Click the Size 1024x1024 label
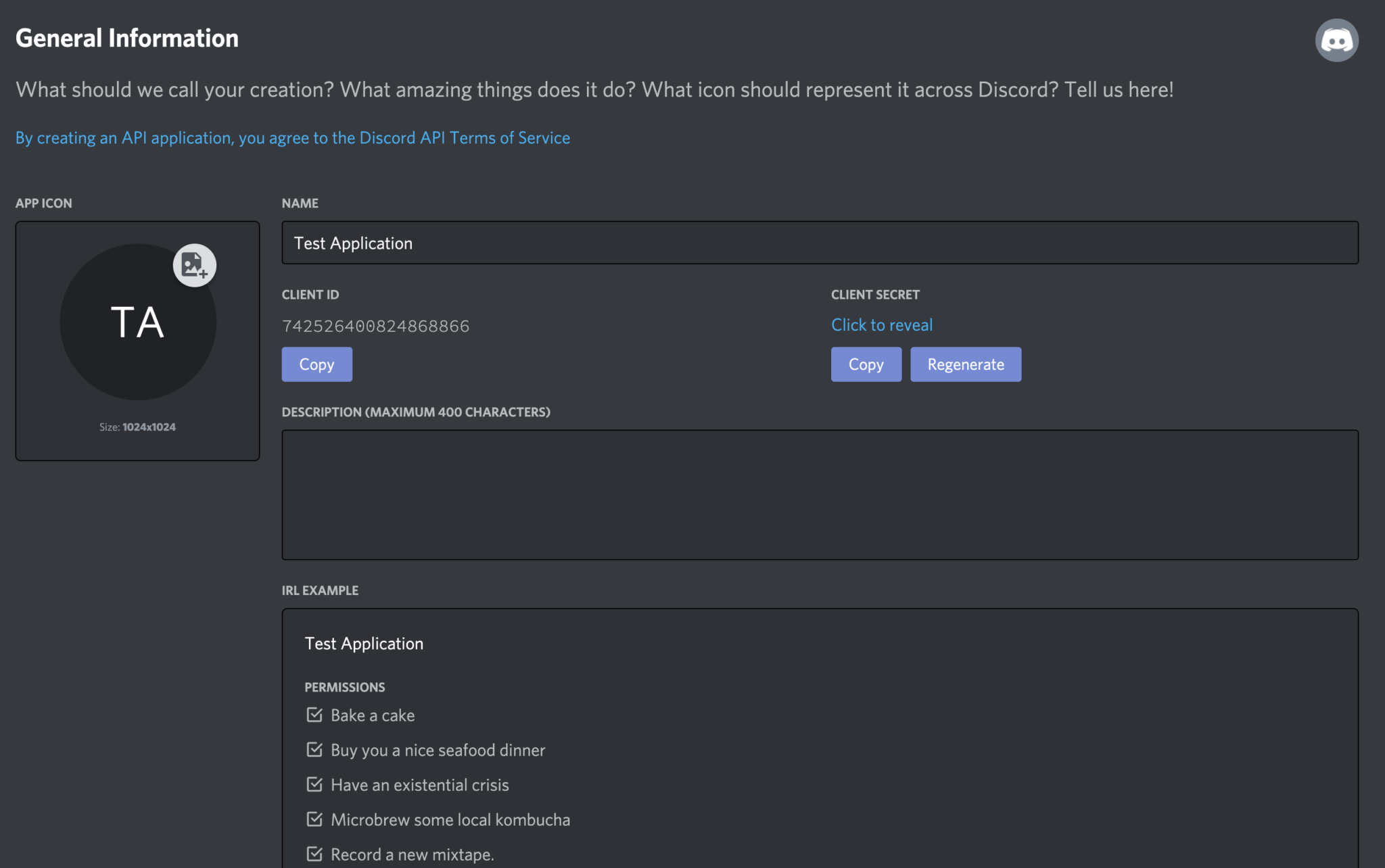Image resolution: width=1385 pixels, height=868 pixels. click(x=137, y=427)
